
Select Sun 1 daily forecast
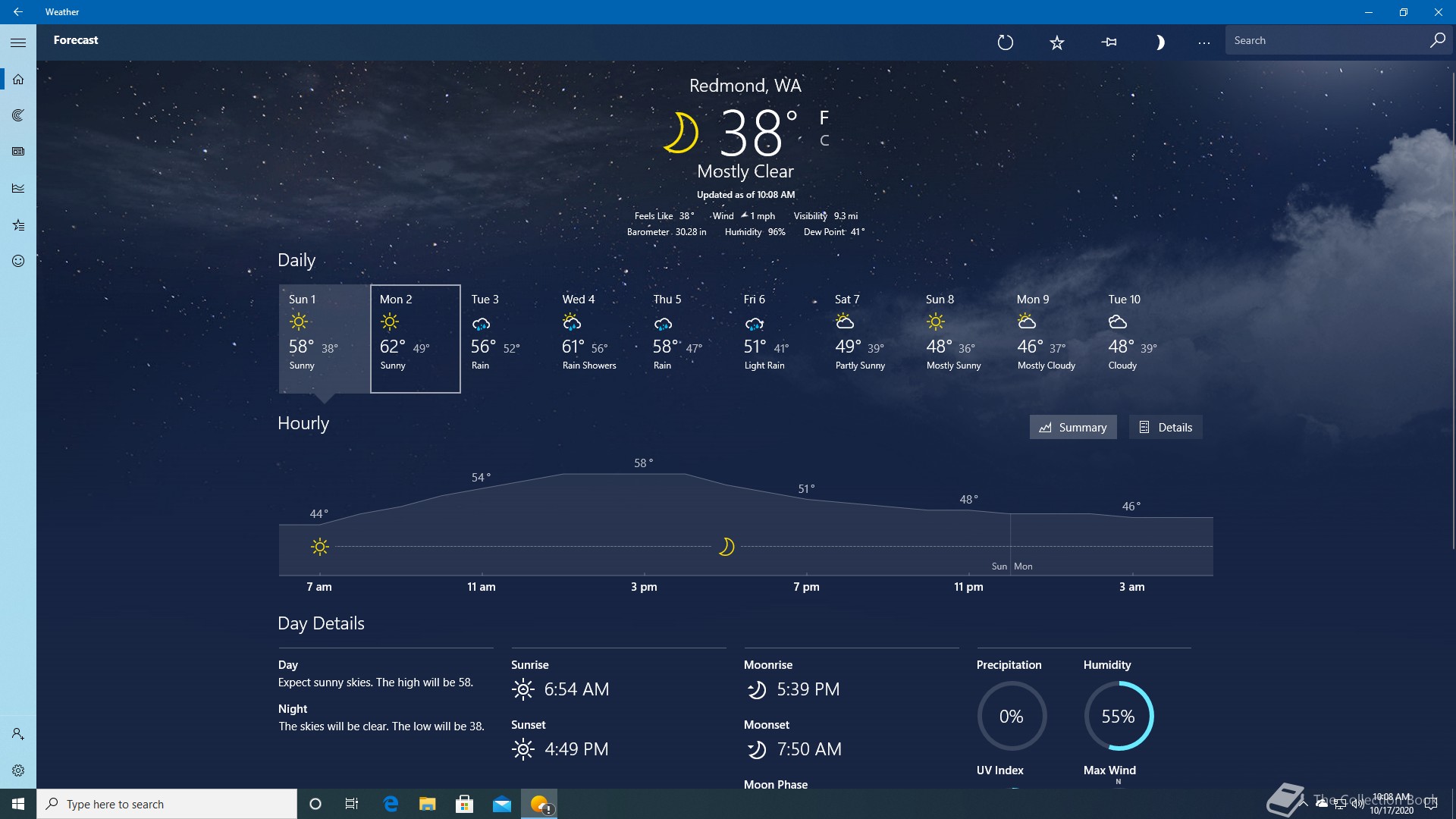click(324, 339)
